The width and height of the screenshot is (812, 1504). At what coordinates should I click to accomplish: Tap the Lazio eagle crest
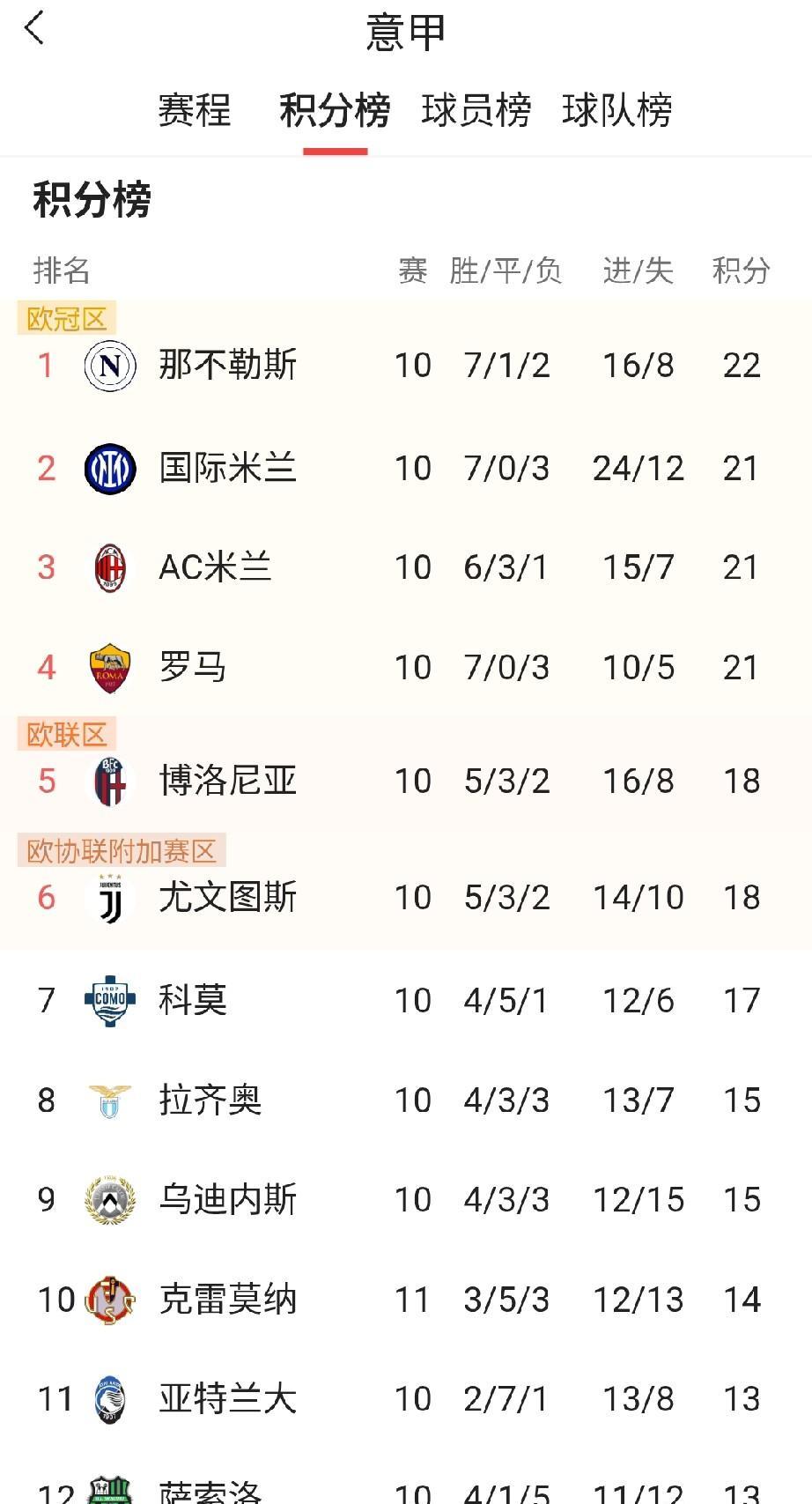110,1100
